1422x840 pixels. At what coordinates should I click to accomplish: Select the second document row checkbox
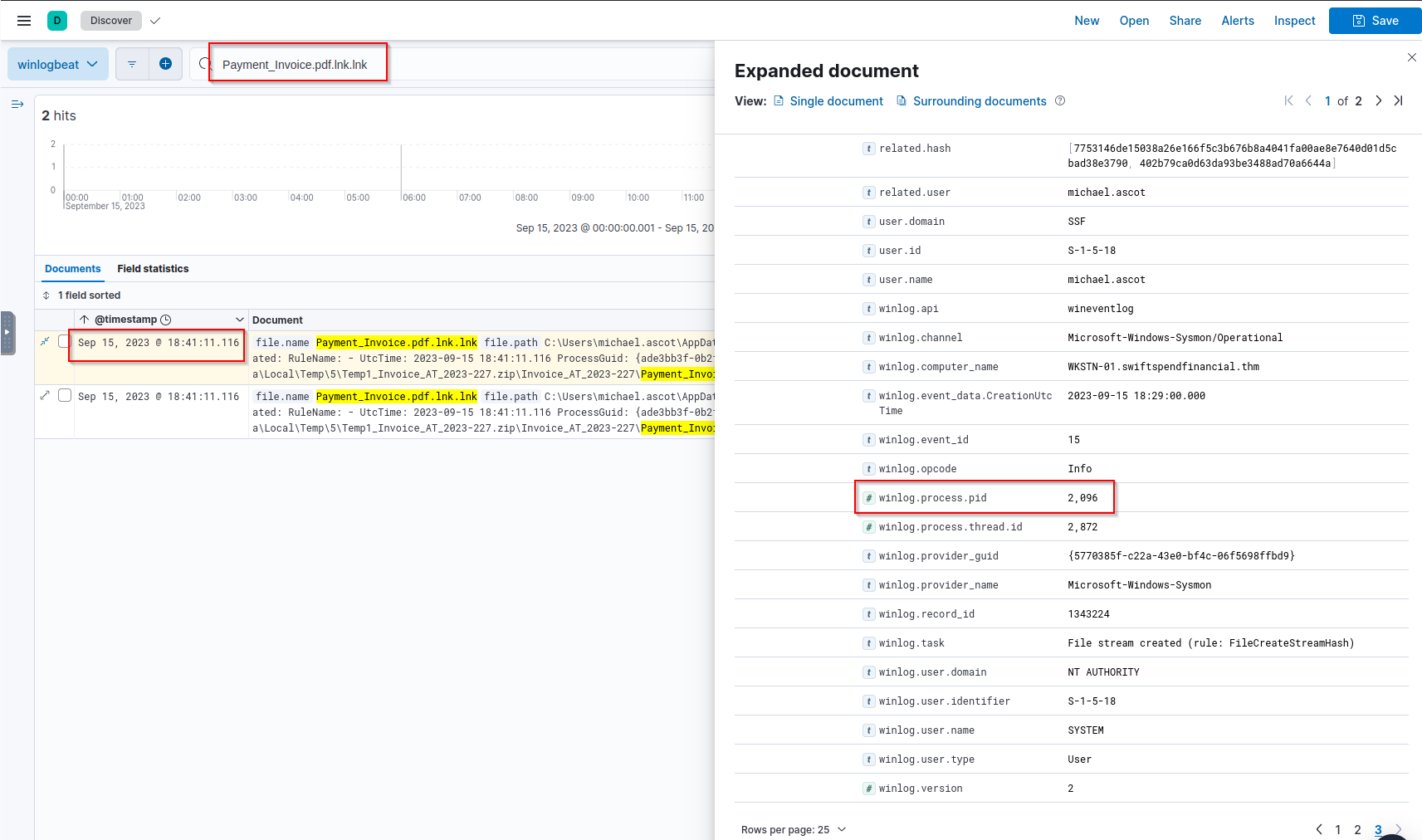65,395
